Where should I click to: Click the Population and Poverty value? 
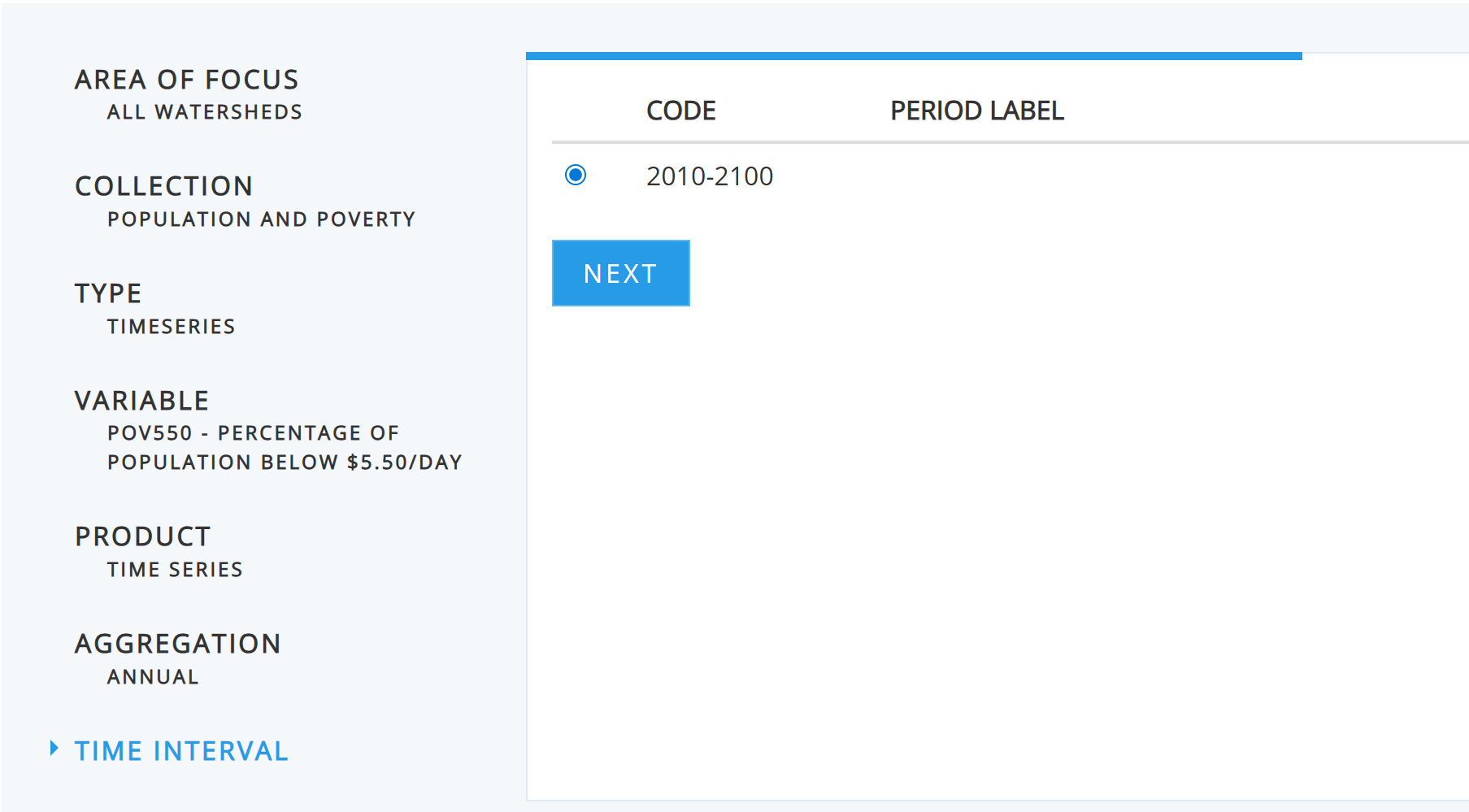pos(261,219)
